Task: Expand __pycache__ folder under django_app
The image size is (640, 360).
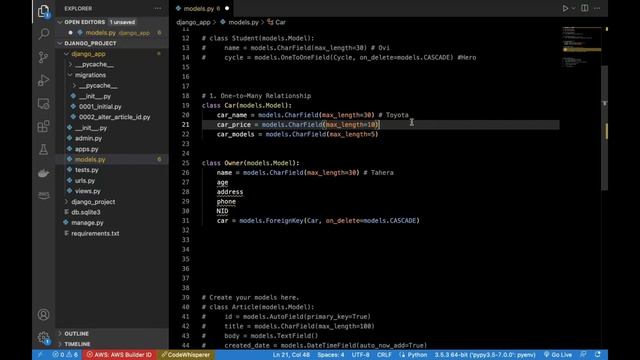Action: 112,64
